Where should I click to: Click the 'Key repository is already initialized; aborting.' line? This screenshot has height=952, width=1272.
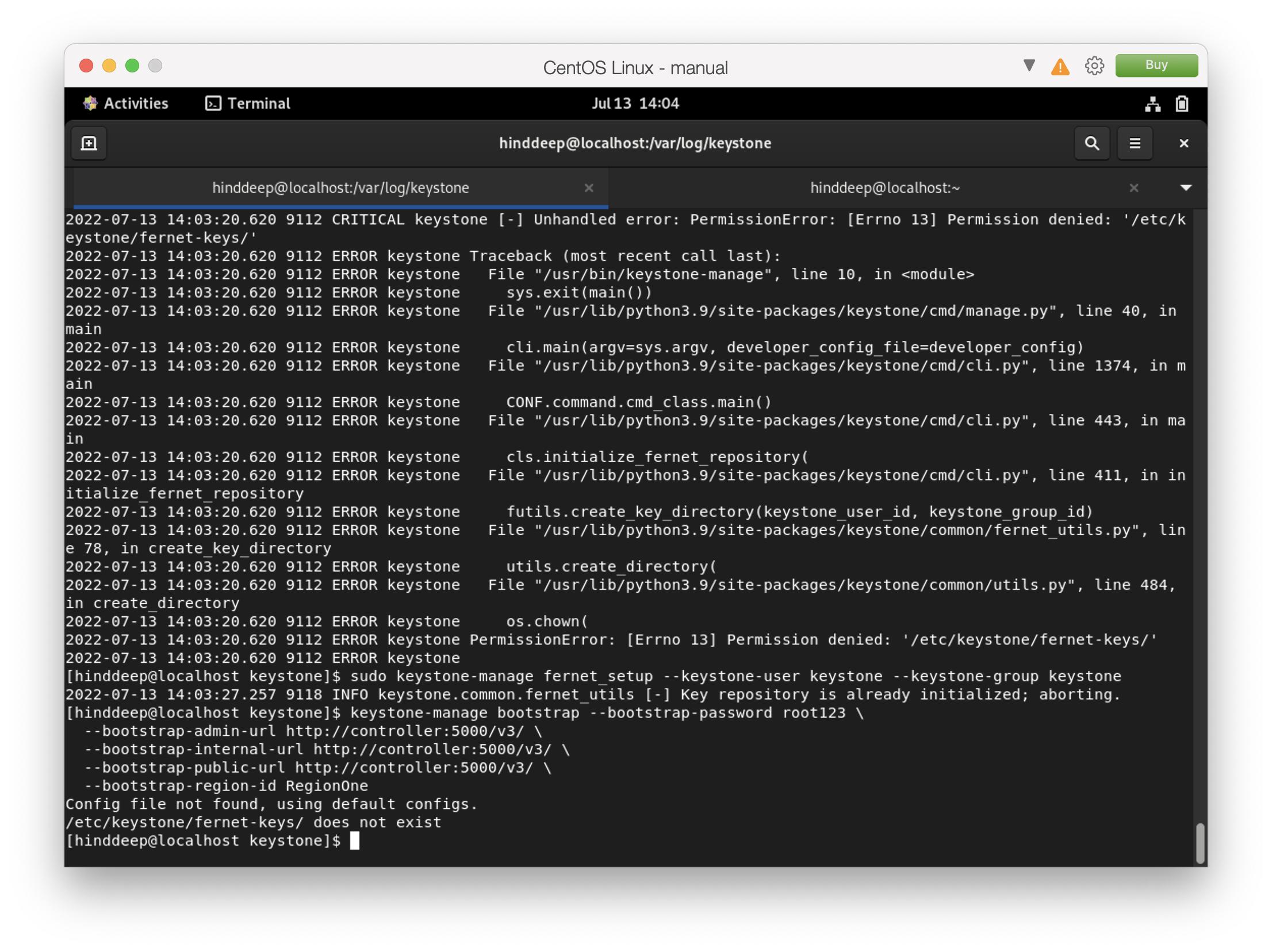click(593, 694)
